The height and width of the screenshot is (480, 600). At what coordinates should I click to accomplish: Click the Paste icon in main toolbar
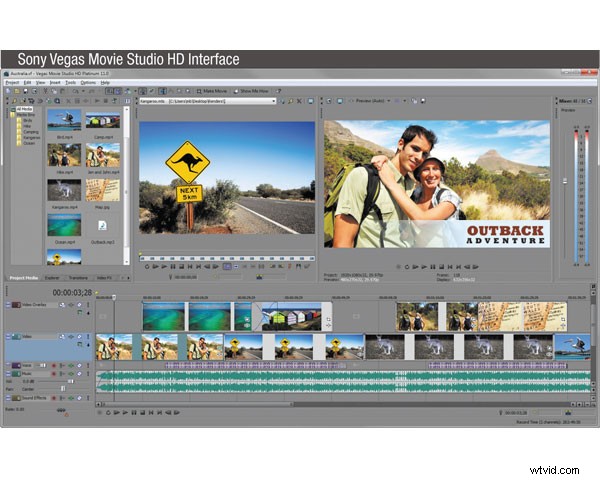tap(62, 91)
